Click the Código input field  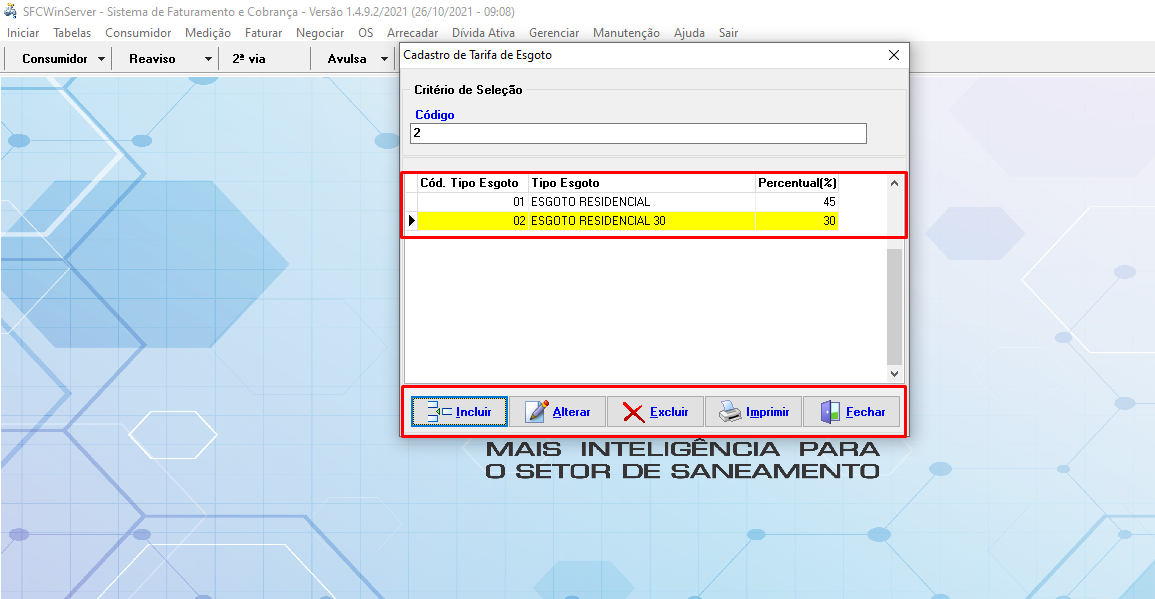638,133
